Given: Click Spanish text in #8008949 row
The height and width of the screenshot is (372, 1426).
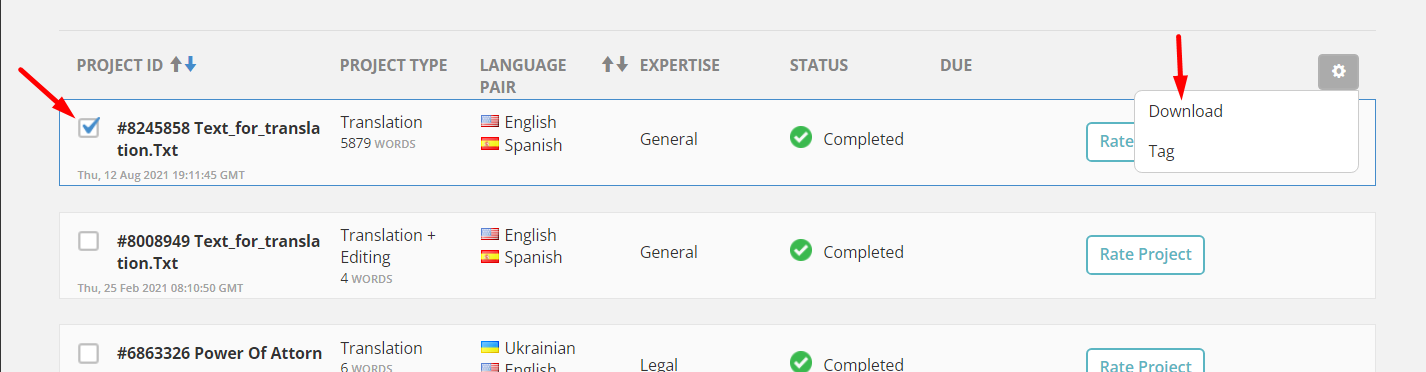Looking at the screenshot, I should (534, 257).
